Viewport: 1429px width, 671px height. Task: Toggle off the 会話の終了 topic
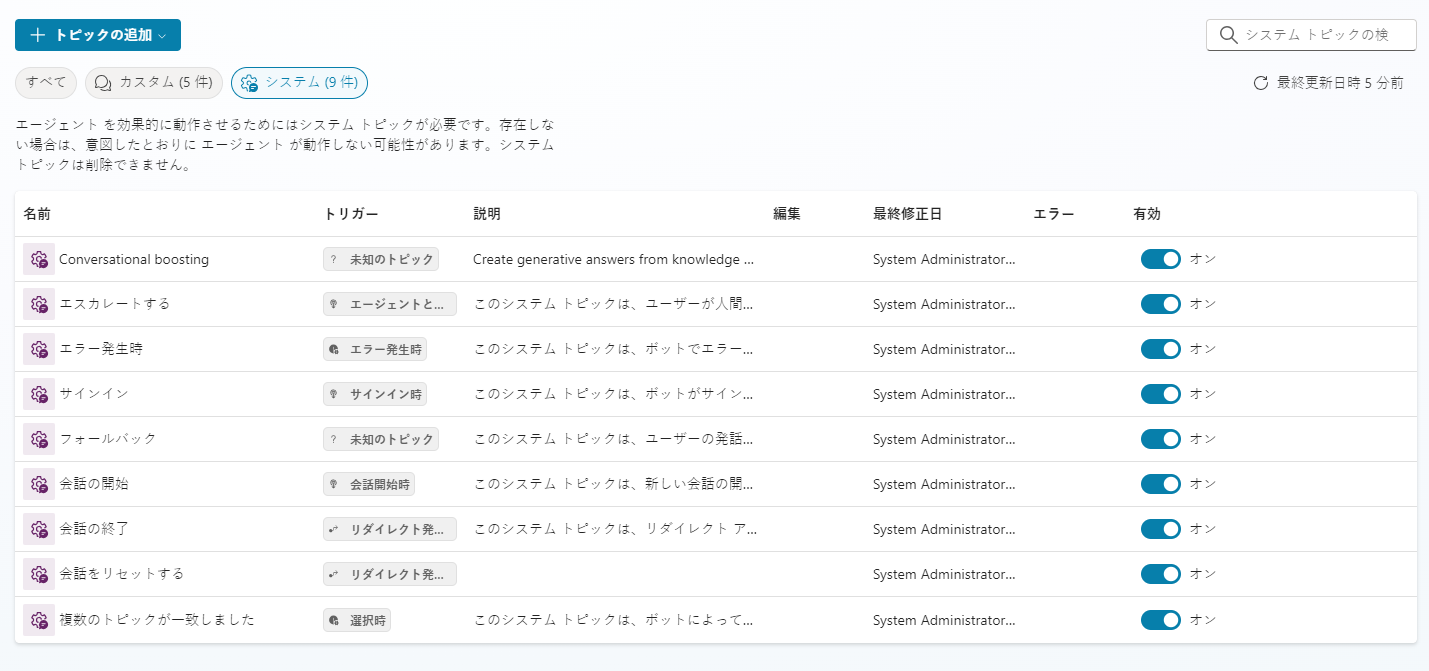pos(1160,529)
